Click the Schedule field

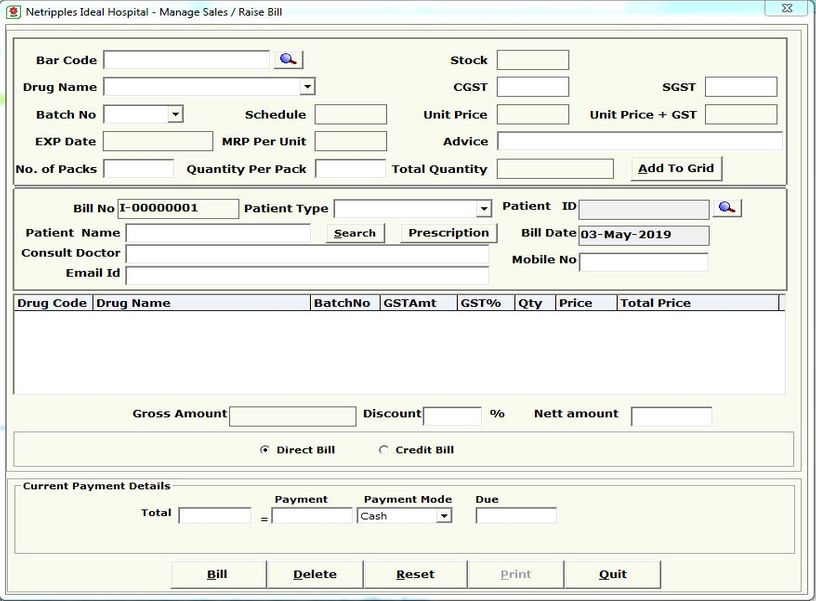351,114
